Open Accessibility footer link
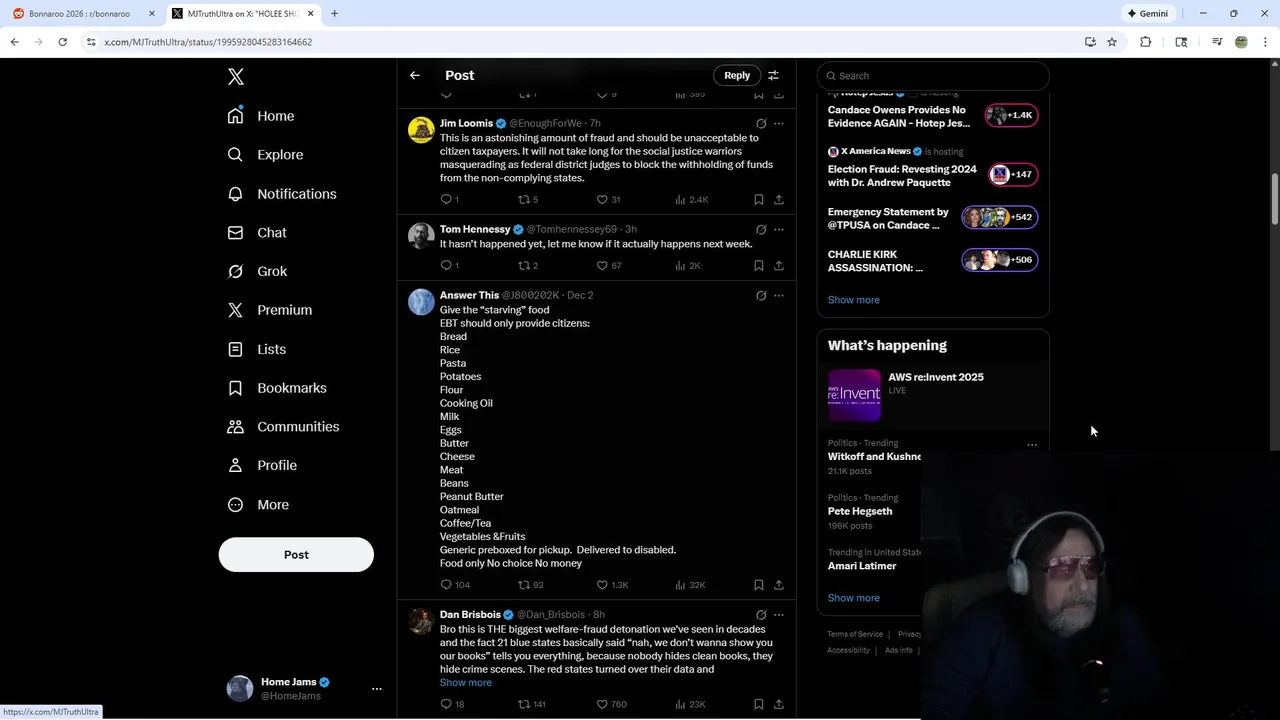This screenshot has height=720, width=1280. pyautogui.click(x=848, y=650)
